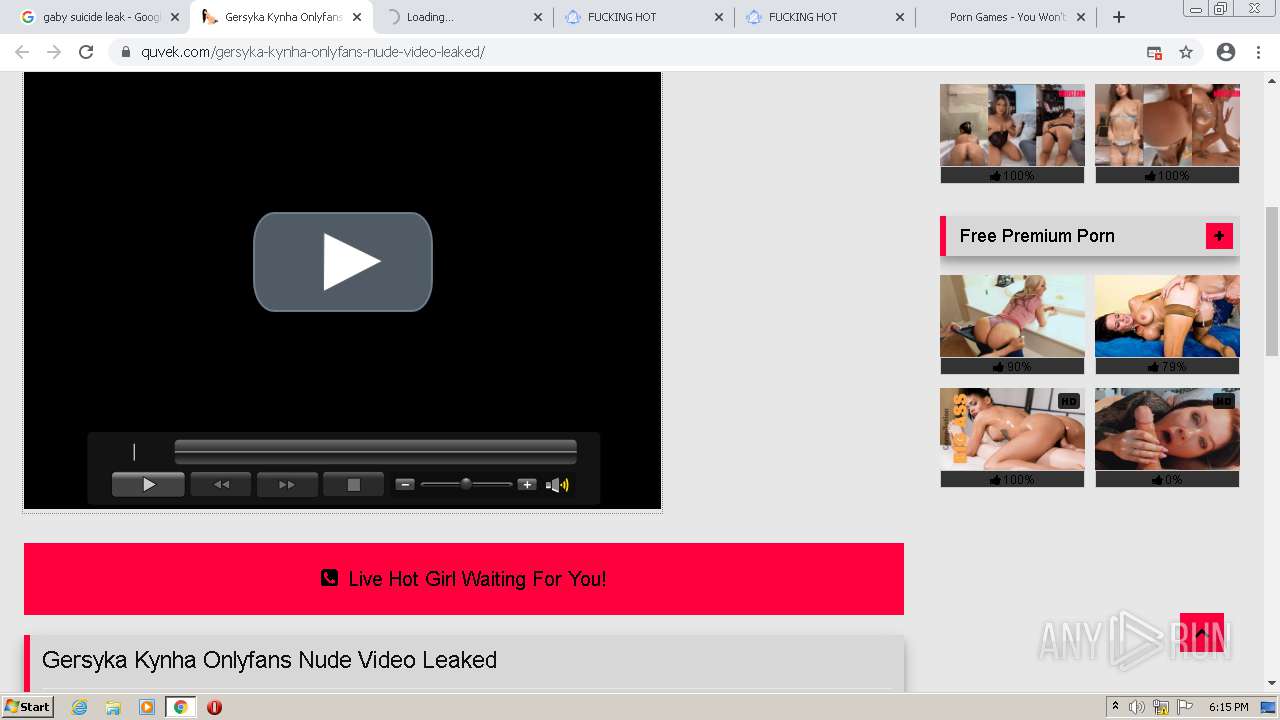Stop the video with the stop button
Screen dimensions: 1280x720
pos(353,485)
